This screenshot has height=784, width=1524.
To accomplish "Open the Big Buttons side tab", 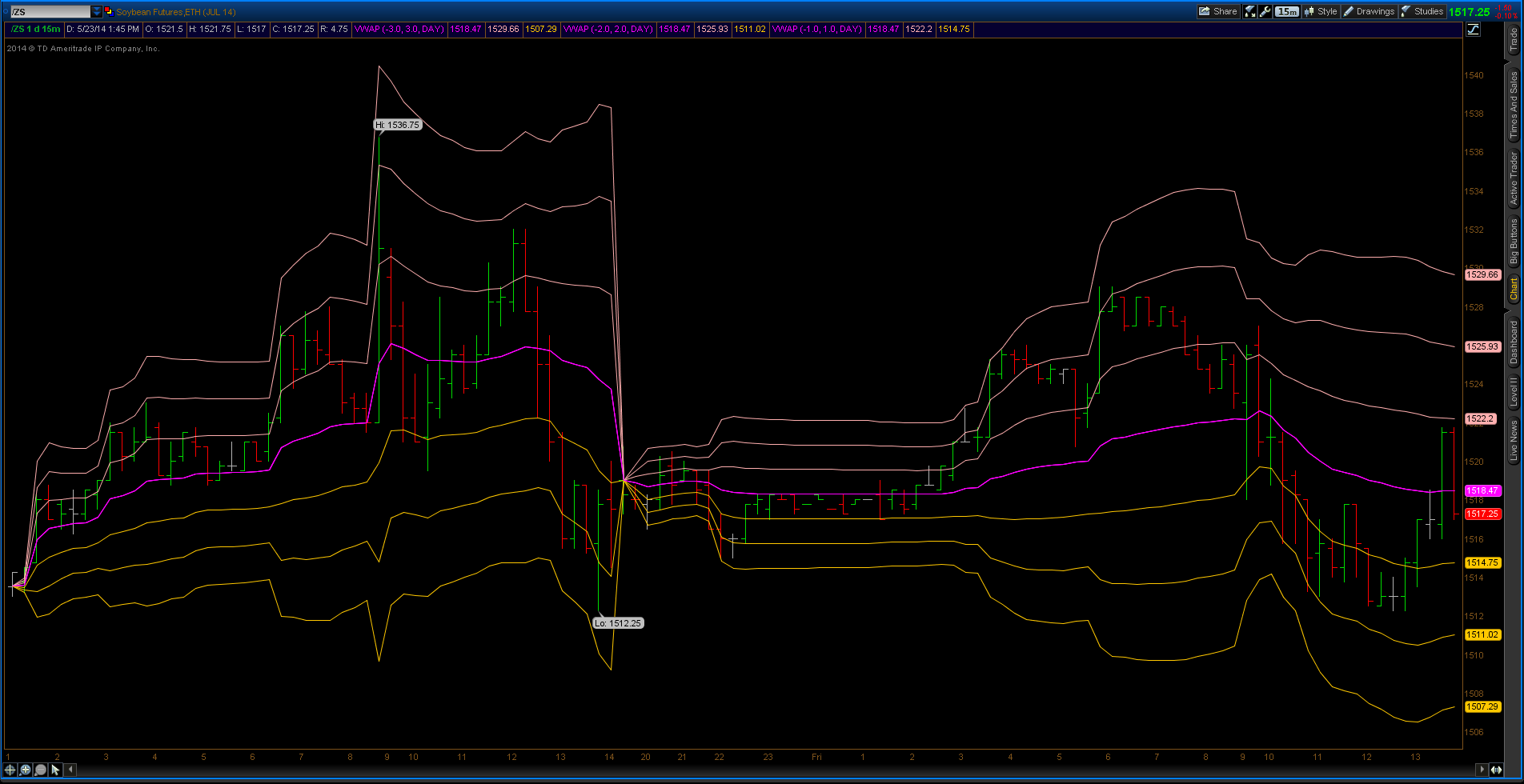I will tap(1514, 242).
